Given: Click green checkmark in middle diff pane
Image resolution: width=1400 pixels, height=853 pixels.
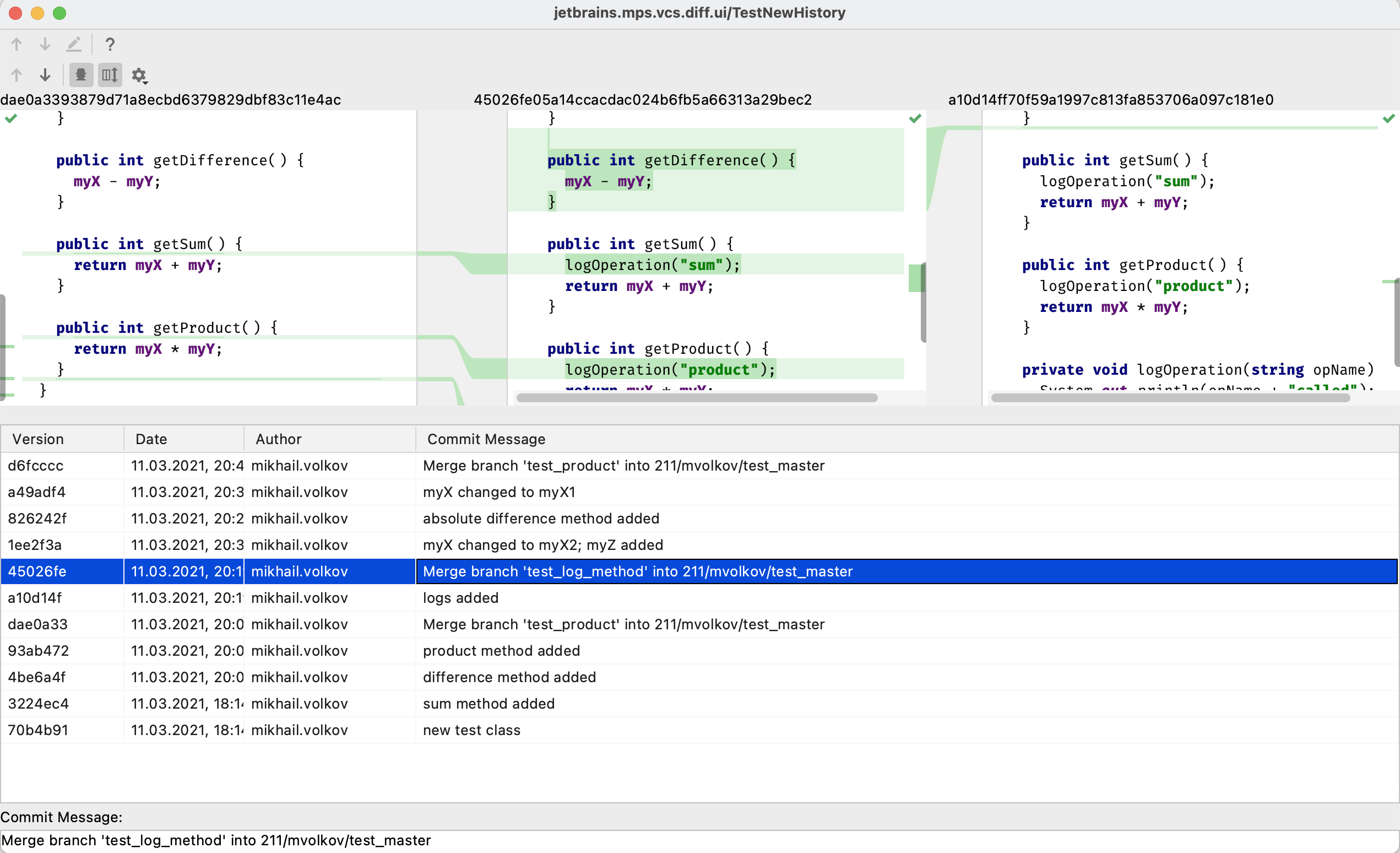Looking at the screenshot, I should tap(915, 118).
